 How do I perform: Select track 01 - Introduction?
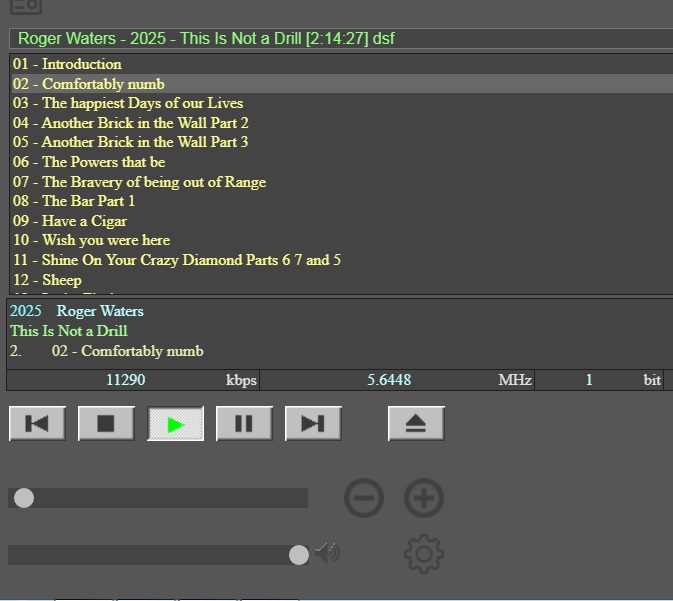pos(67,64)
